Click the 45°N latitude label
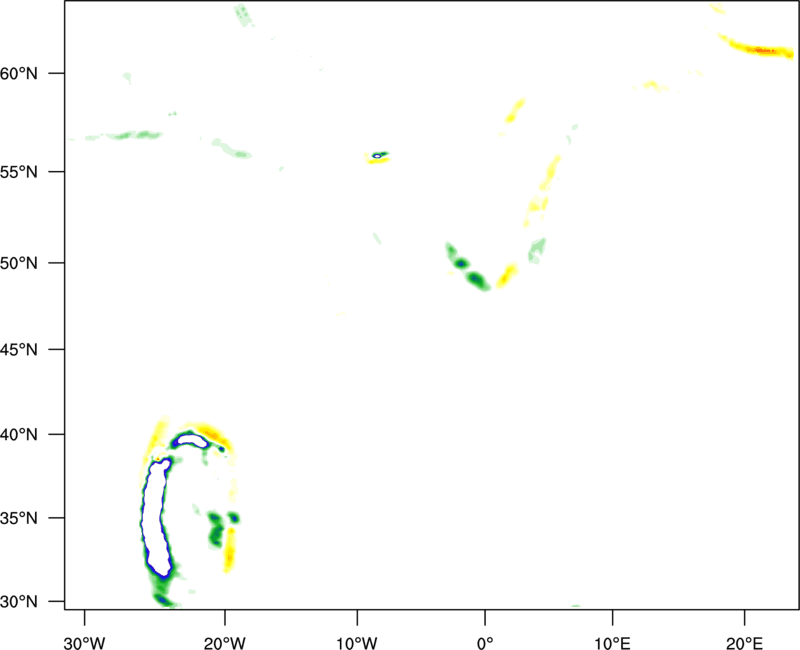This screenshot has width=800, height=650. point(19,349)
